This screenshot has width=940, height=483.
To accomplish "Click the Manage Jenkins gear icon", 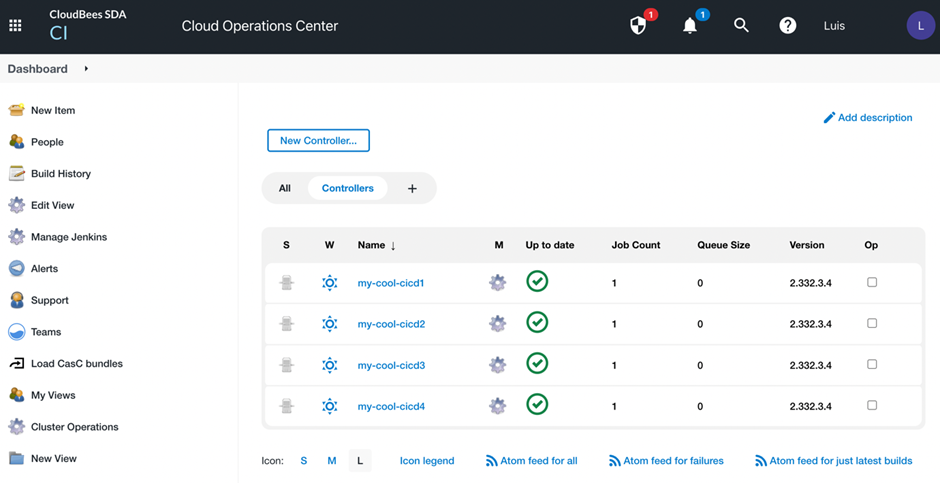I will (16, 237).
